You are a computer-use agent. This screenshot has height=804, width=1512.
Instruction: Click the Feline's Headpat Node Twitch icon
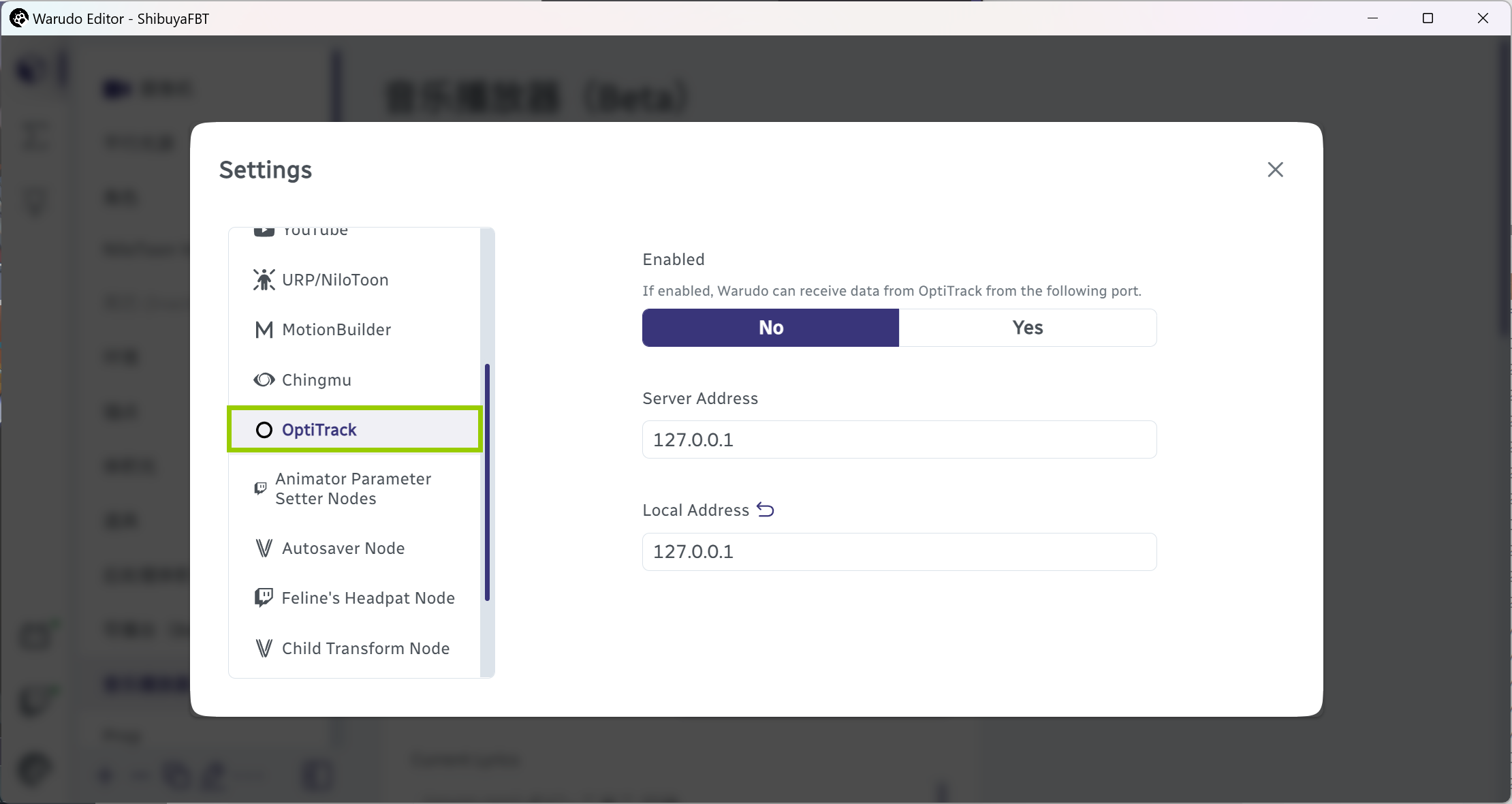pyautogui.click(x=264, y=598)
